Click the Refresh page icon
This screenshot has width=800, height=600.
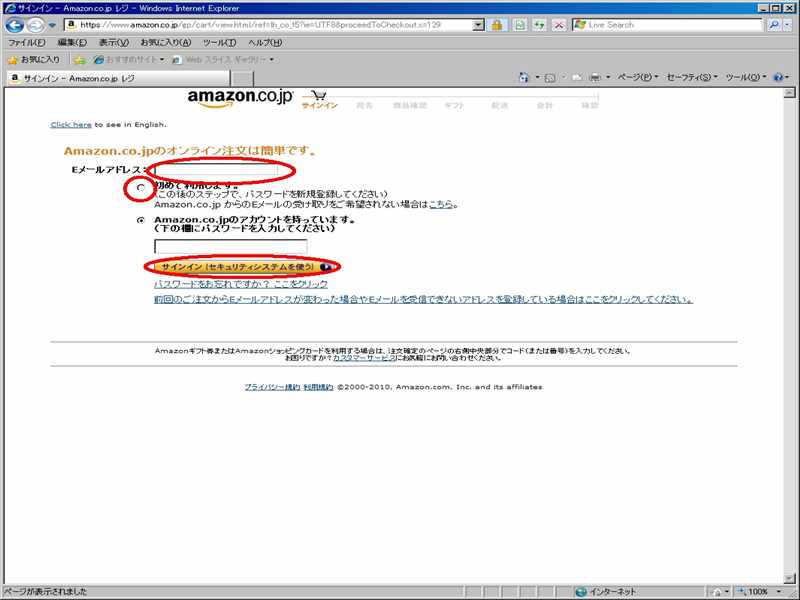[539, 25]
